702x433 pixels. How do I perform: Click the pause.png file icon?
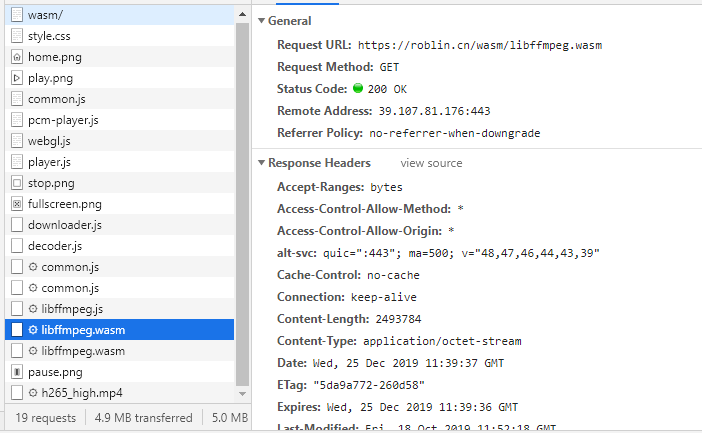tap(17, 372)
